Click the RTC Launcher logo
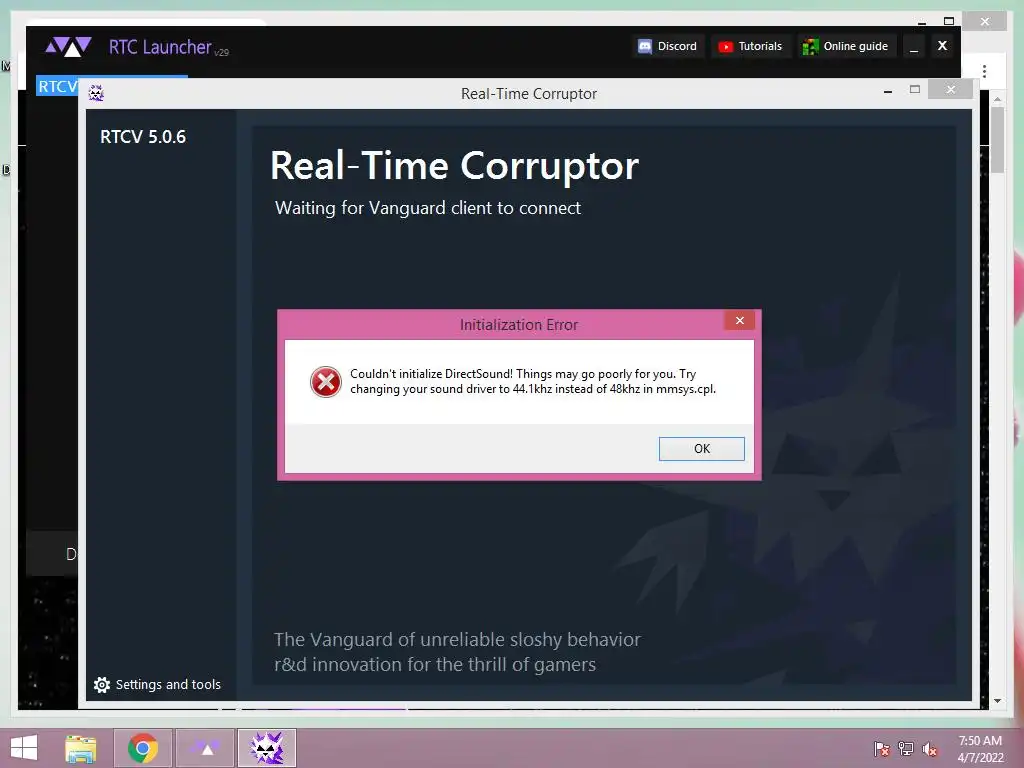Image resolution: width=1024 pixels, height=768 pixels. click(68, 46)
